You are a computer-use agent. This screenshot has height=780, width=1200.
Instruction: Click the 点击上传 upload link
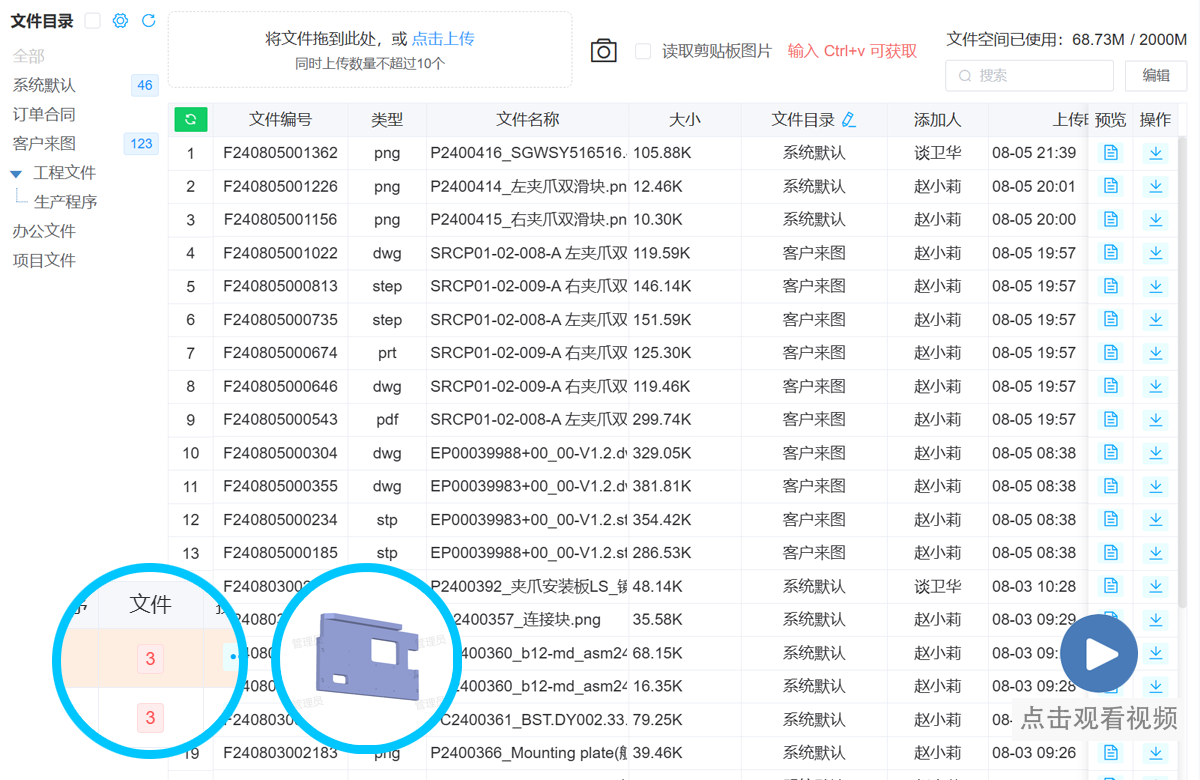[443, 39]
